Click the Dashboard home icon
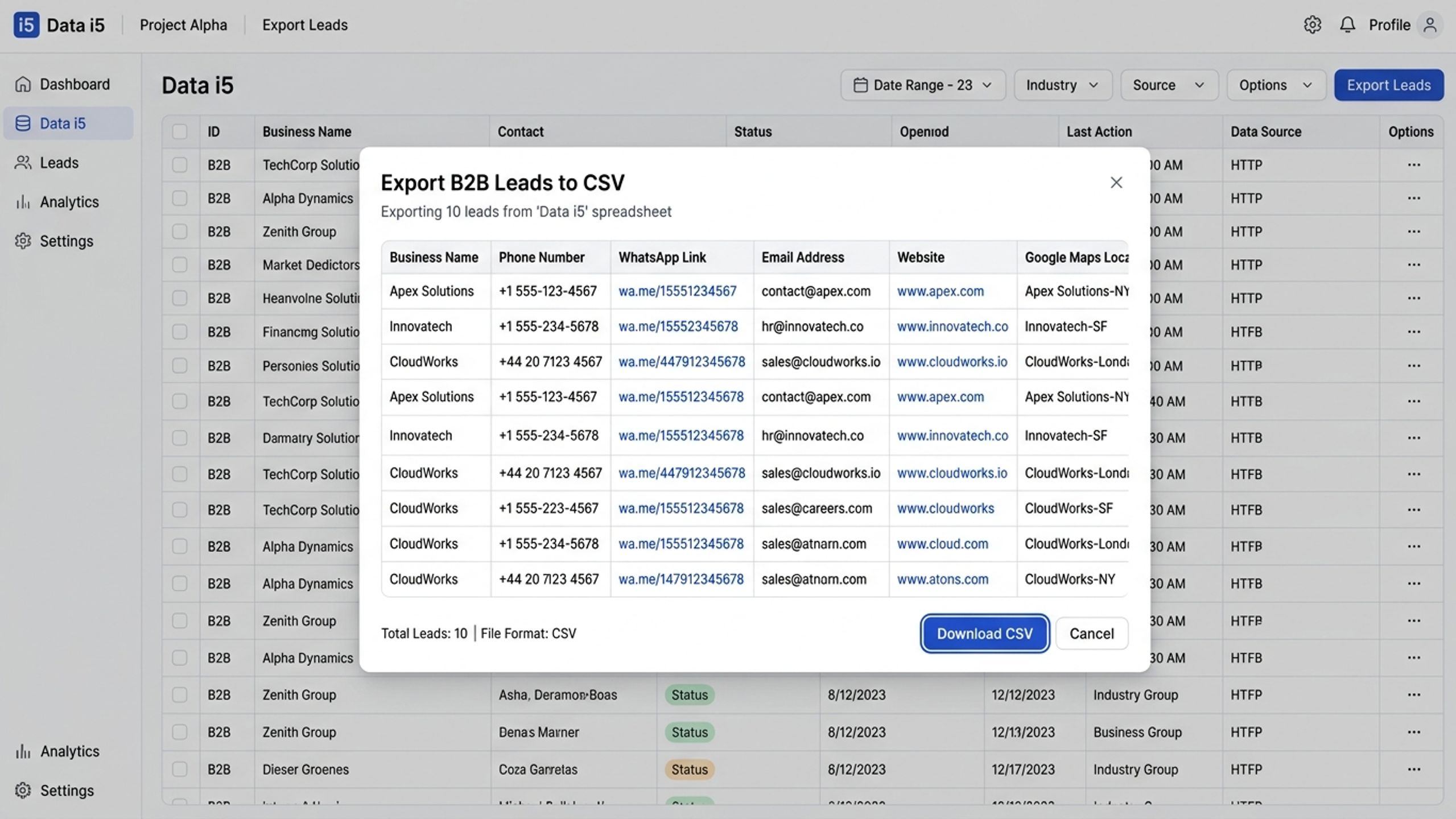The height and width of the screenshot is (819, 1456). pos(23,84)
